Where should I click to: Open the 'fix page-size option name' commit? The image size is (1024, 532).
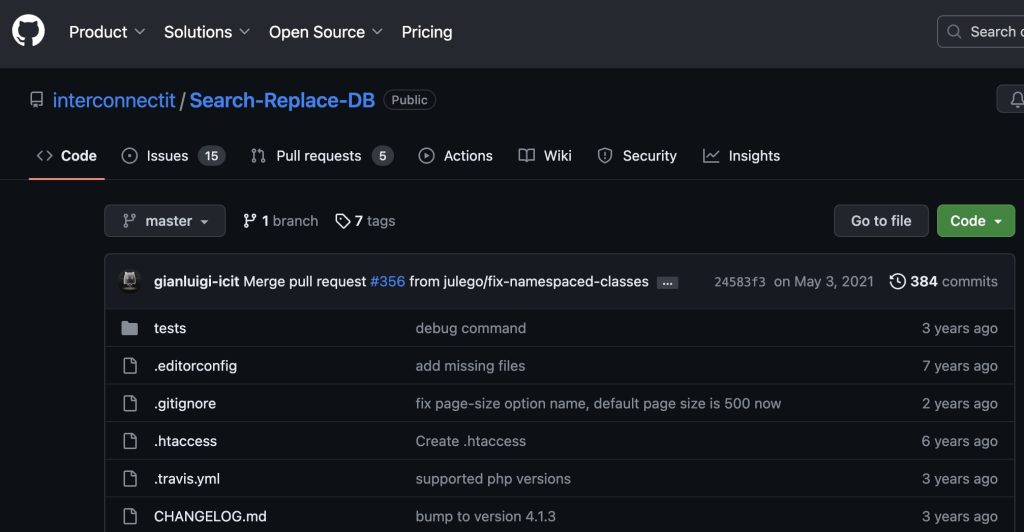(x=598, y=403)
